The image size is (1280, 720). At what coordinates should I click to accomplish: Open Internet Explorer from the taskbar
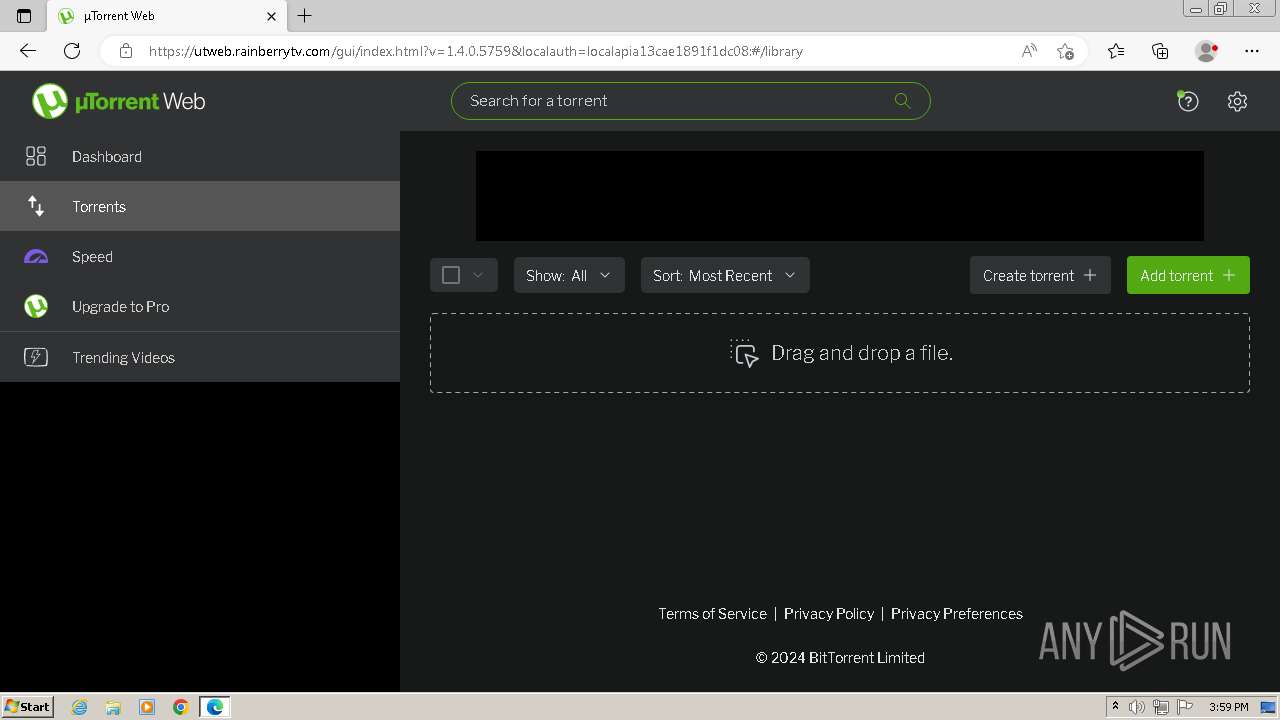coord(80,707)
